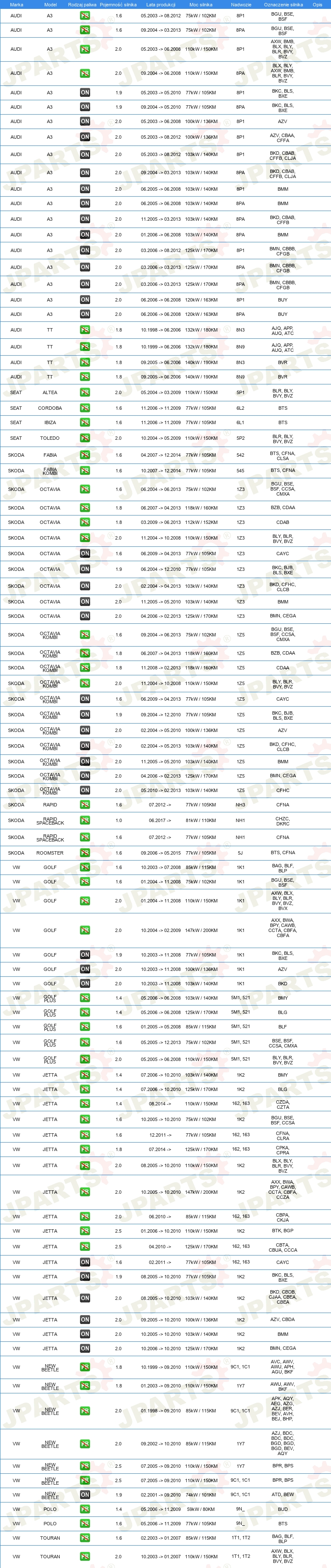Click the Moc silnika column header

201,4
